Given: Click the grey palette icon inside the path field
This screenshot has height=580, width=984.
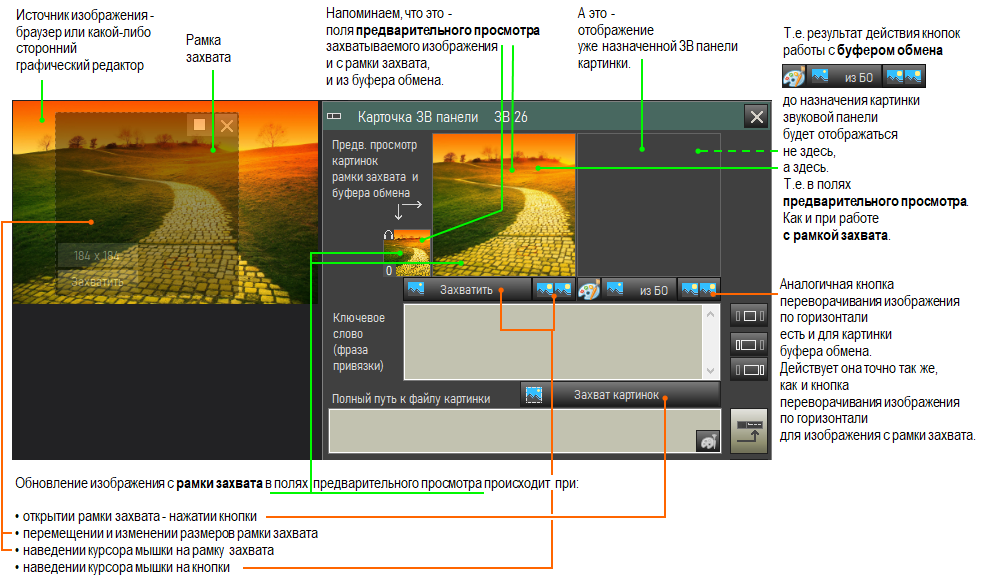Looking at the screenshot, I should click(x=708, y=441).
